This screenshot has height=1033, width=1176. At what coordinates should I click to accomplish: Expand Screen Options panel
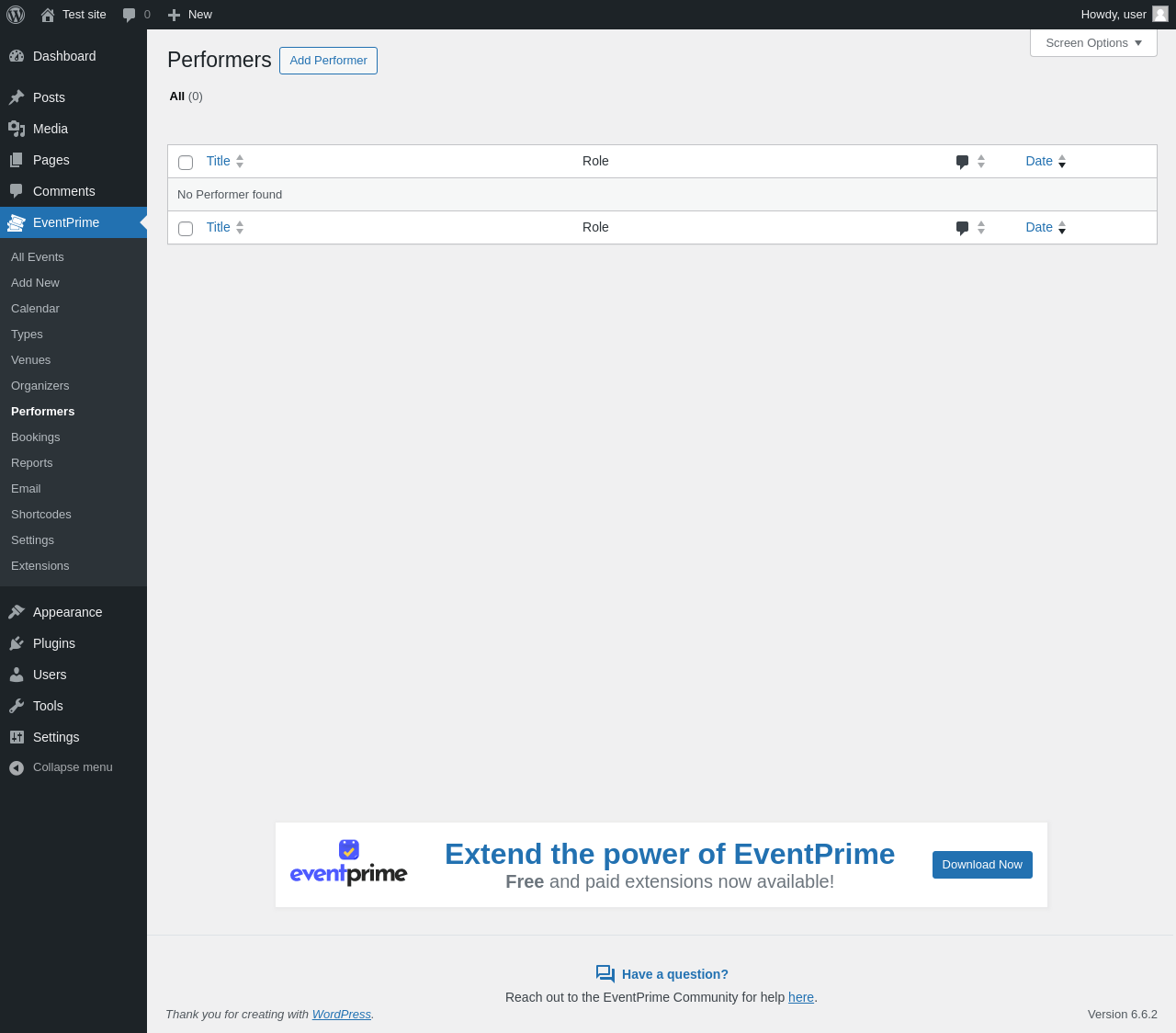point(1093,43)
